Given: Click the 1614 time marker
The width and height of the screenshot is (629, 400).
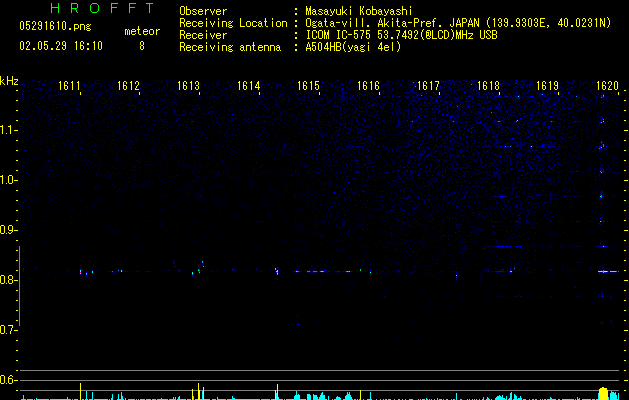Looking at the screenshot, I should (248, 86).
